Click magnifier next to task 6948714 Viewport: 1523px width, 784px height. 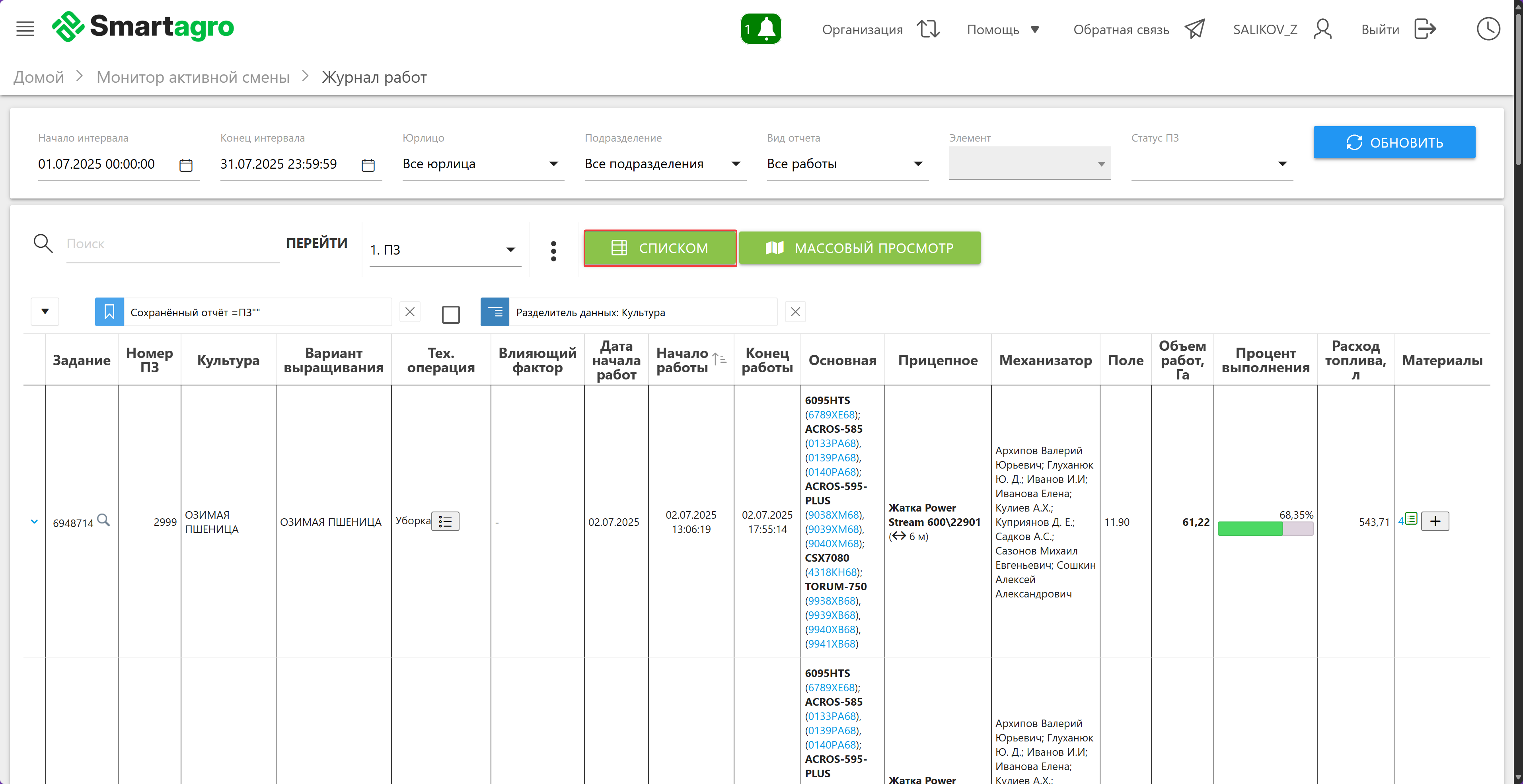pos(103,520)
